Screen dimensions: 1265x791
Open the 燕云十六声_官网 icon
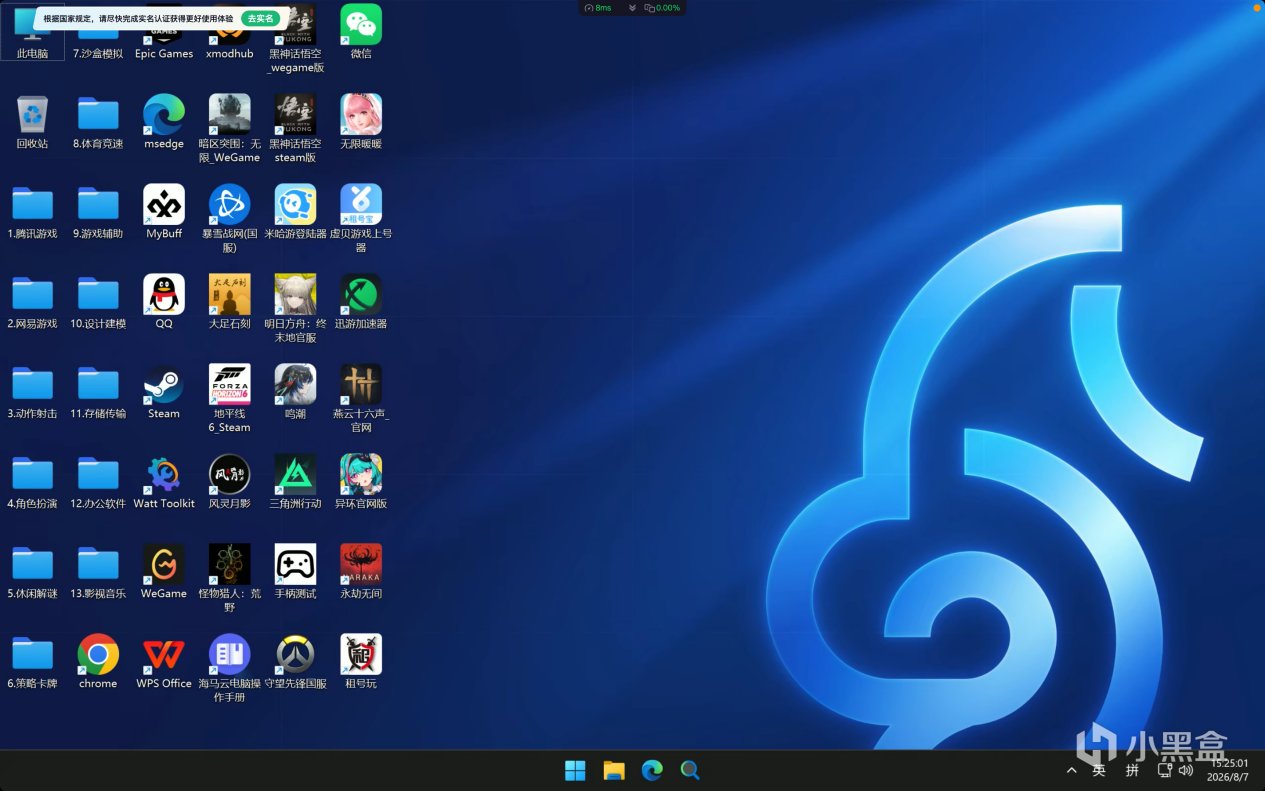point(361,385)
